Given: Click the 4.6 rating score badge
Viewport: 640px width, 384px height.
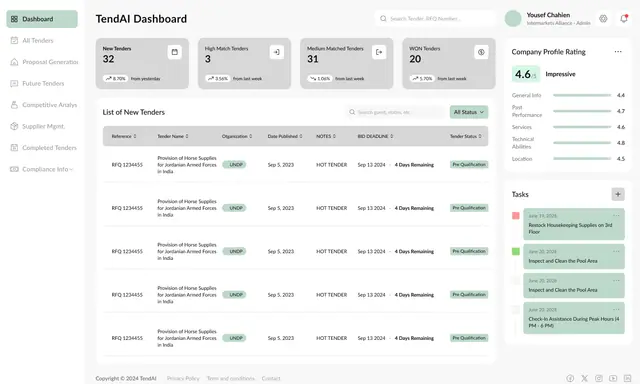Looking at the screenshot, I should point(525,74).
